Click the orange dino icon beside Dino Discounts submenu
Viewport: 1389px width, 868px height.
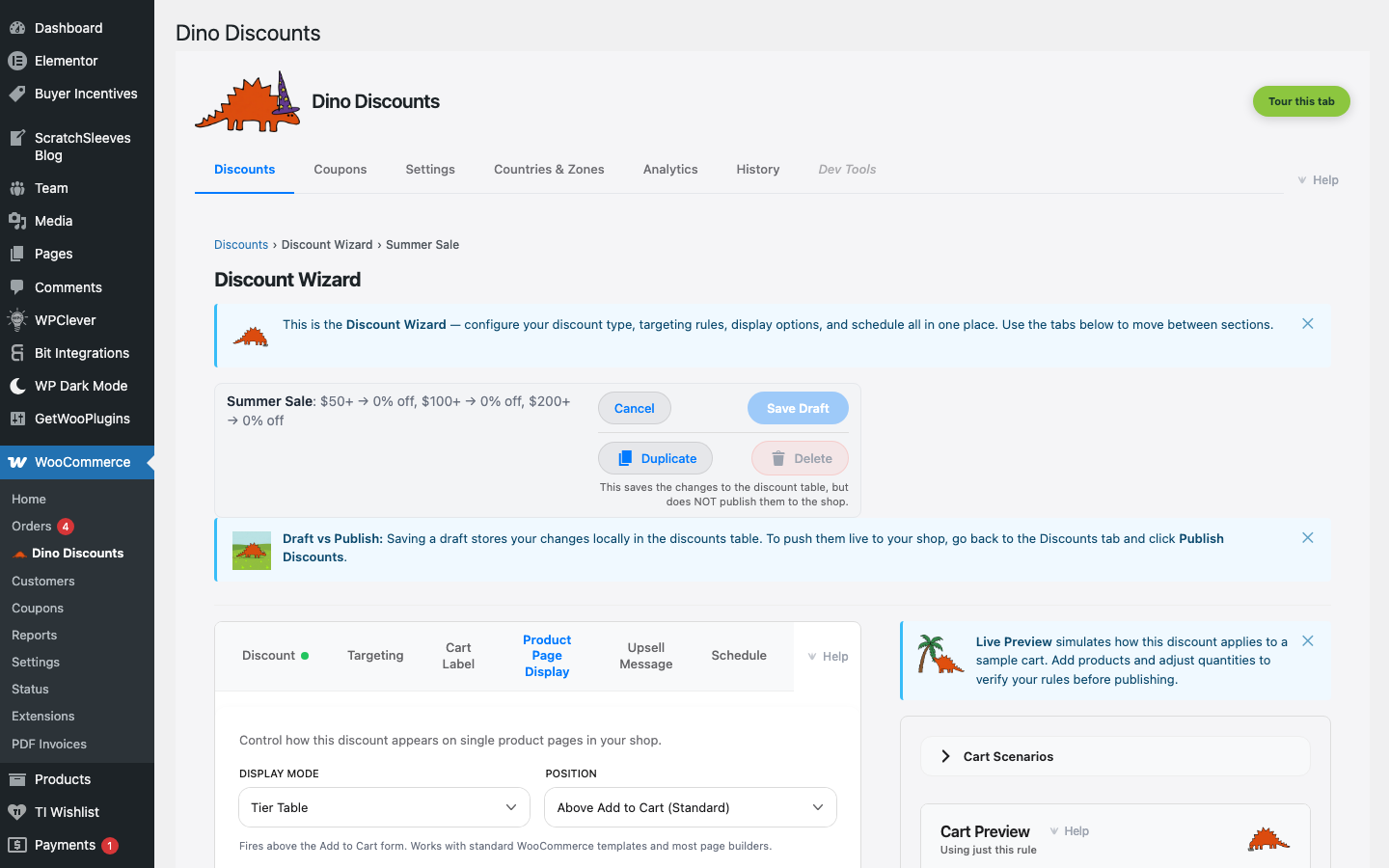coord(19,554)
